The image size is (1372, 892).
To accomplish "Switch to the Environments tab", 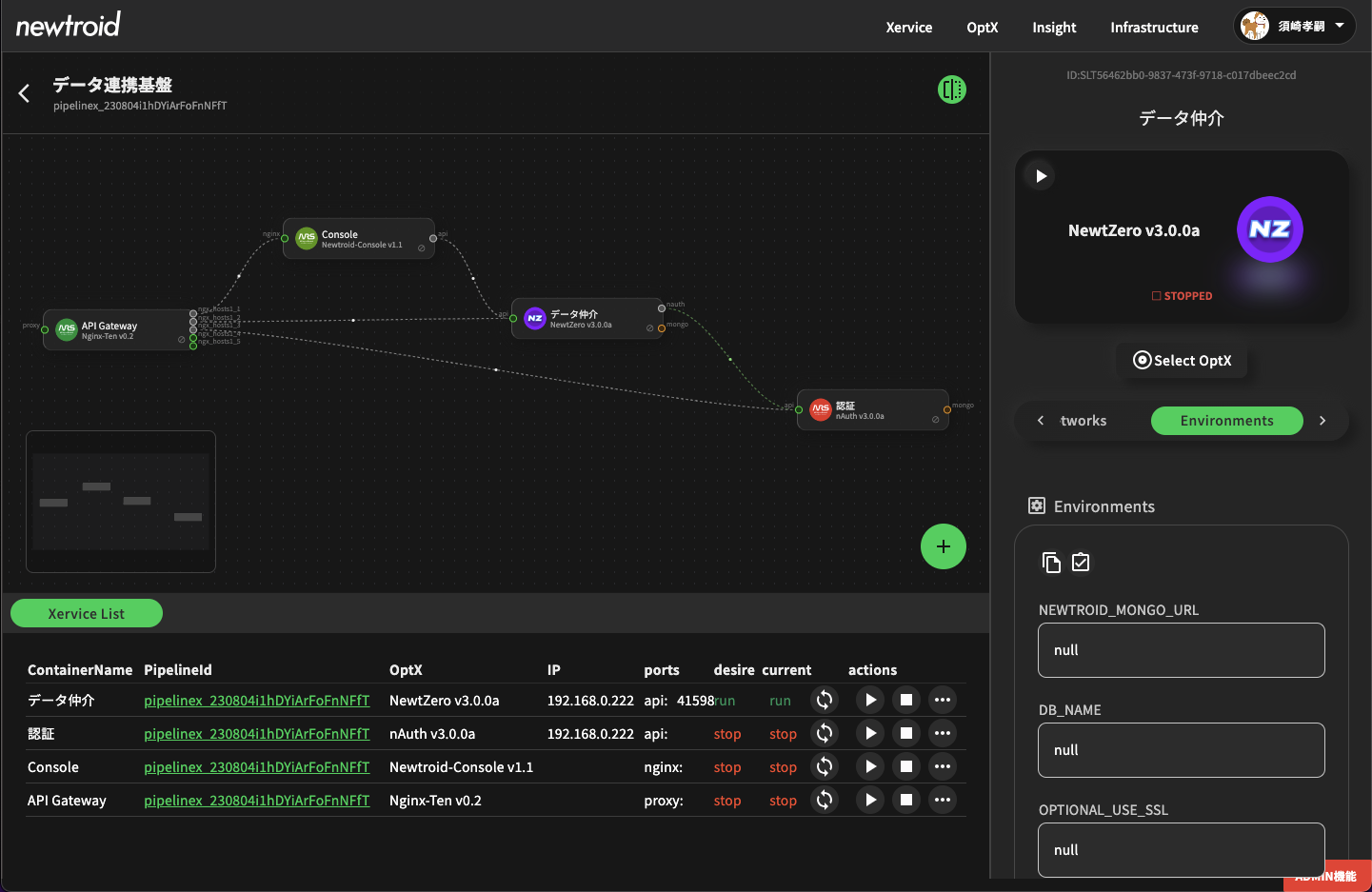I will click(x=1227, y=421).
